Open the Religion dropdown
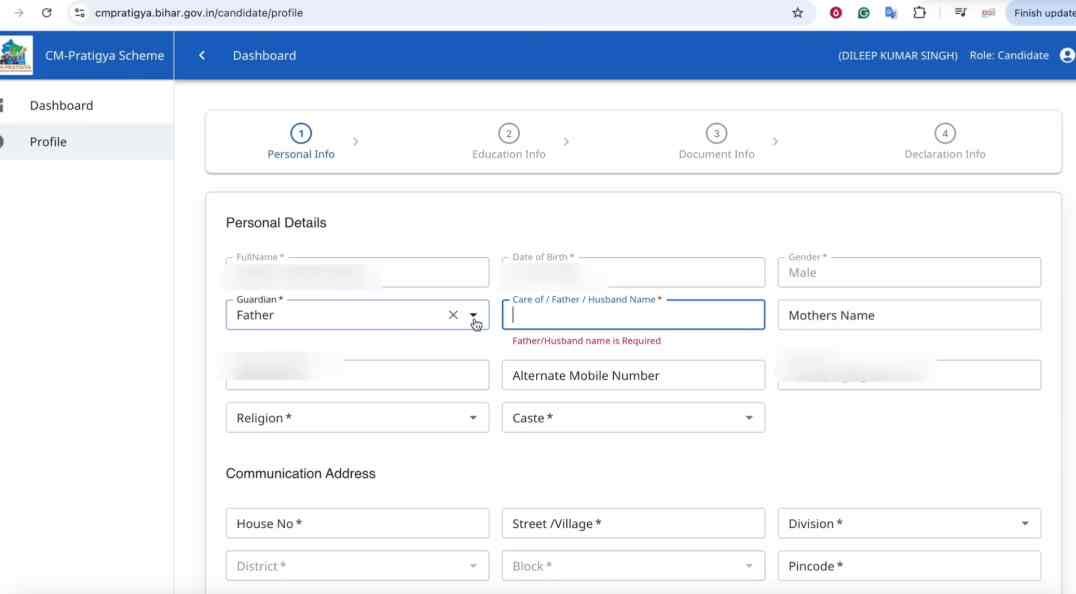This screenshot has width=1076, height=594. (357, 418)
